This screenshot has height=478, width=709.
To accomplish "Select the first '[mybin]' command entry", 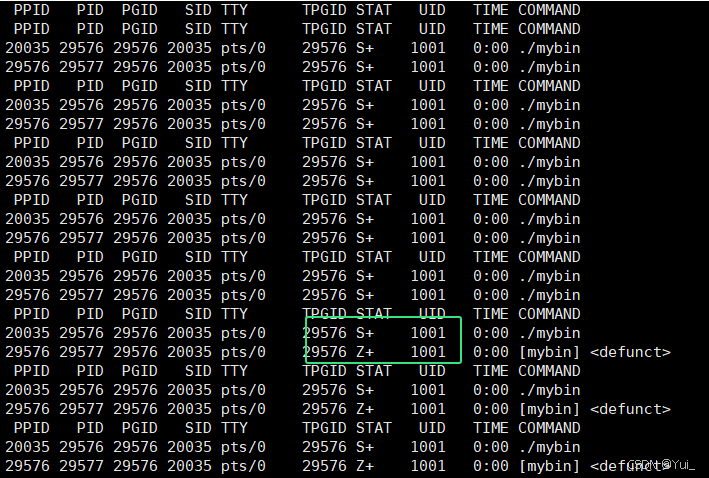I will tap(549, 352).
